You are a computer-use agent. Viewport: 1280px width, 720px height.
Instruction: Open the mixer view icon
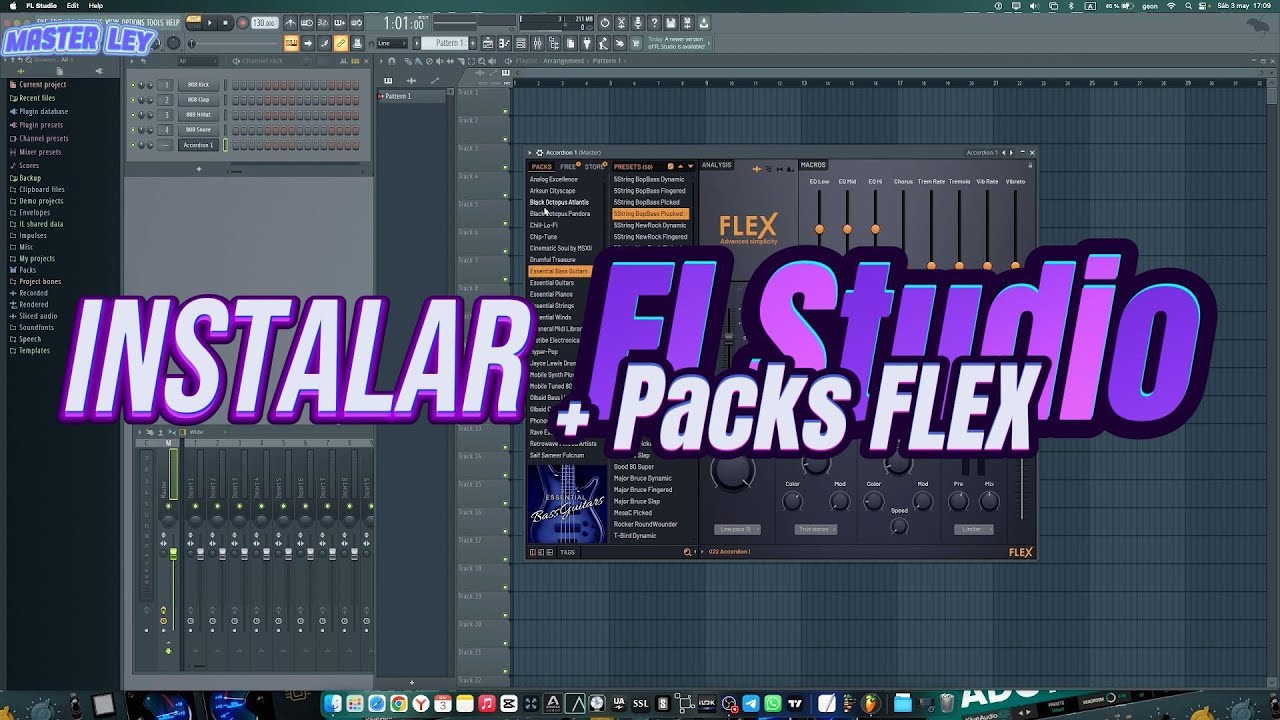(538, 43)
